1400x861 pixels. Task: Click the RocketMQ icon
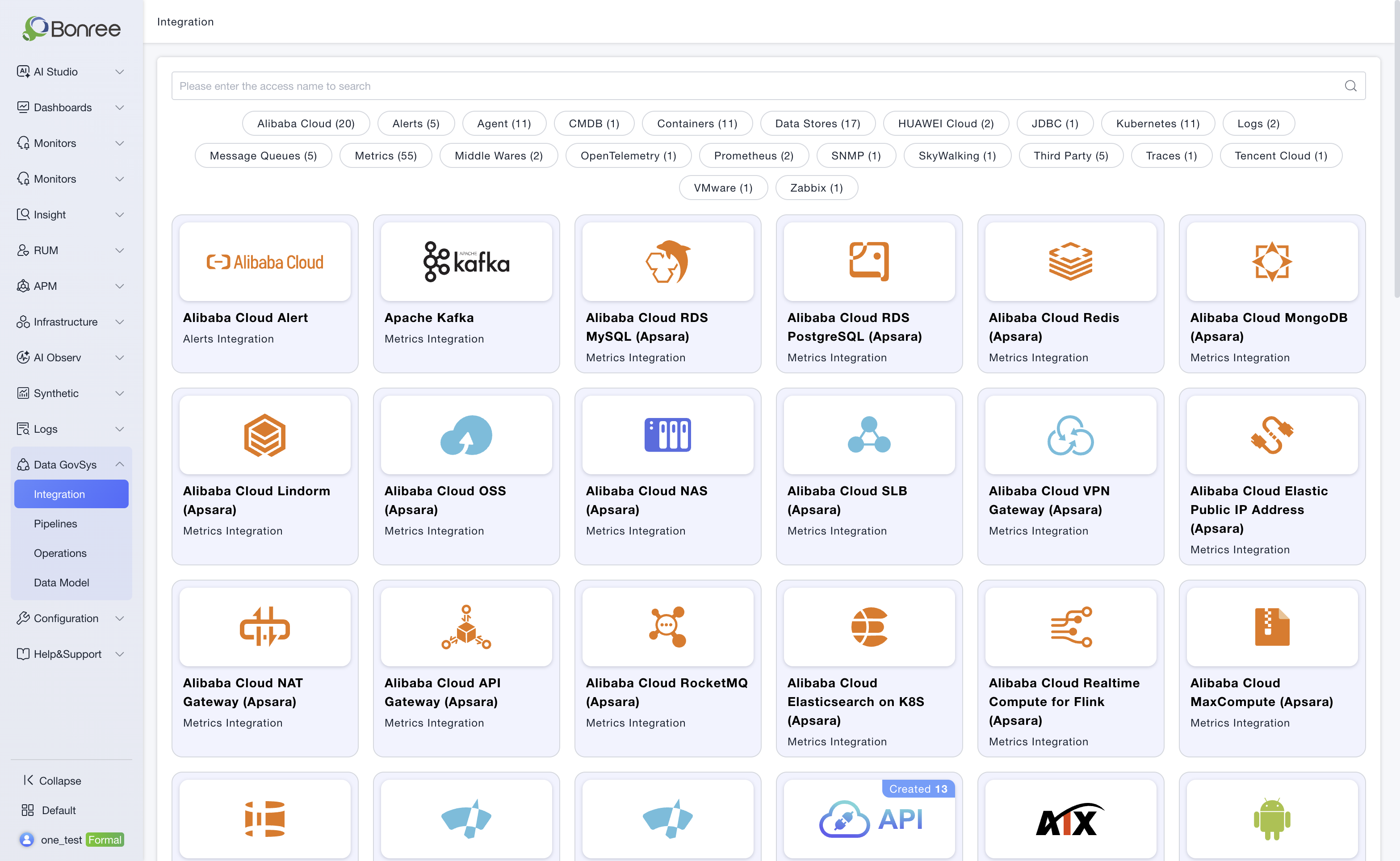(x=667, y=627)
